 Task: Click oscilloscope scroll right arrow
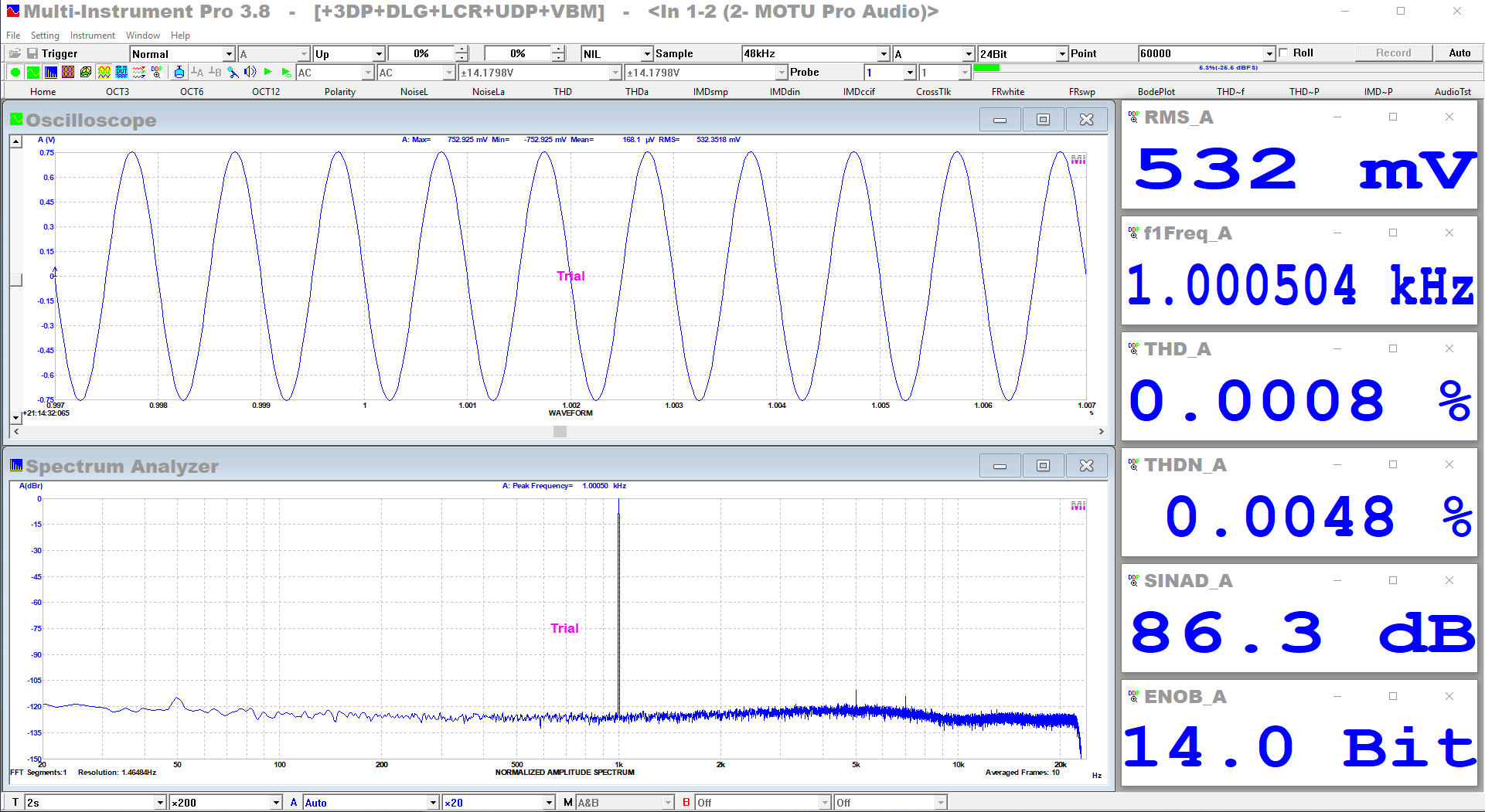1102,432
